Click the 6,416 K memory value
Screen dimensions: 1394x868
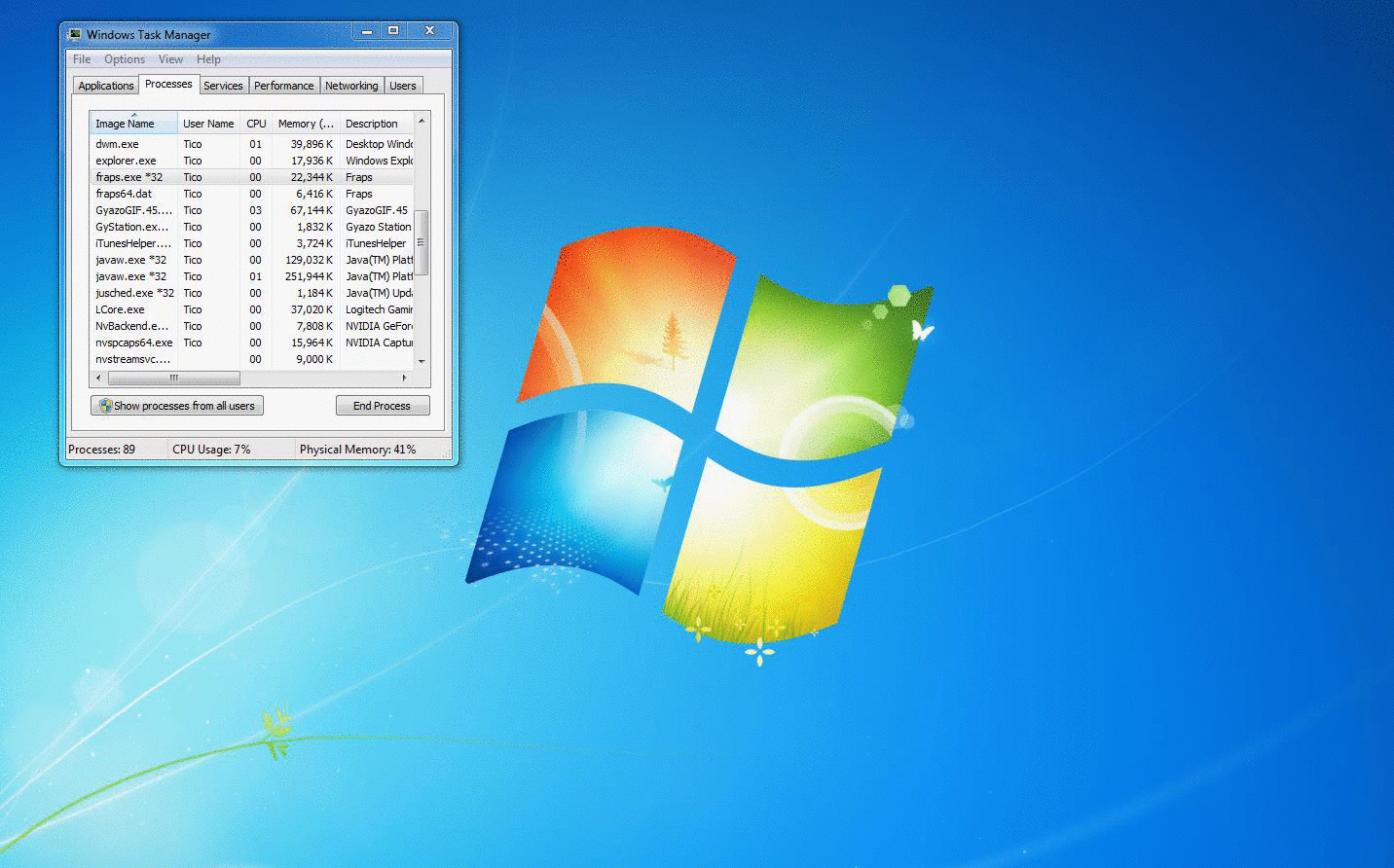pyautogui.click(x=314, y=194)
